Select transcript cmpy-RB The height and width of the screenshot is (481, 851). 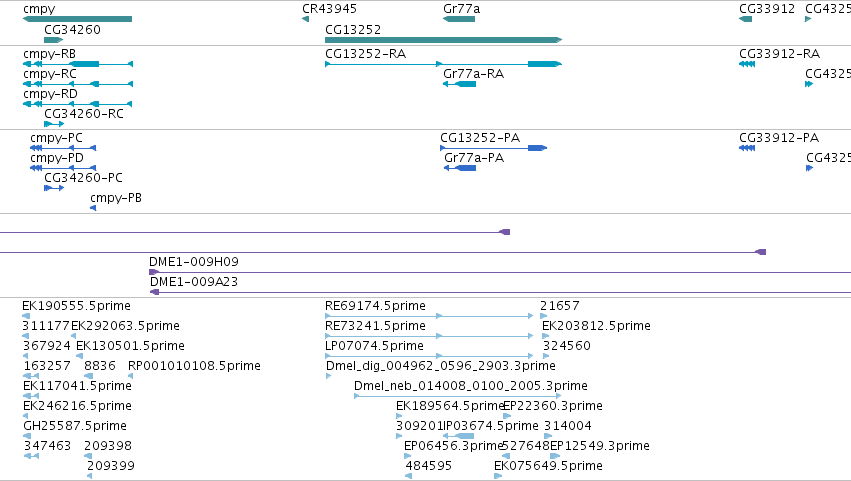[78, 64]
